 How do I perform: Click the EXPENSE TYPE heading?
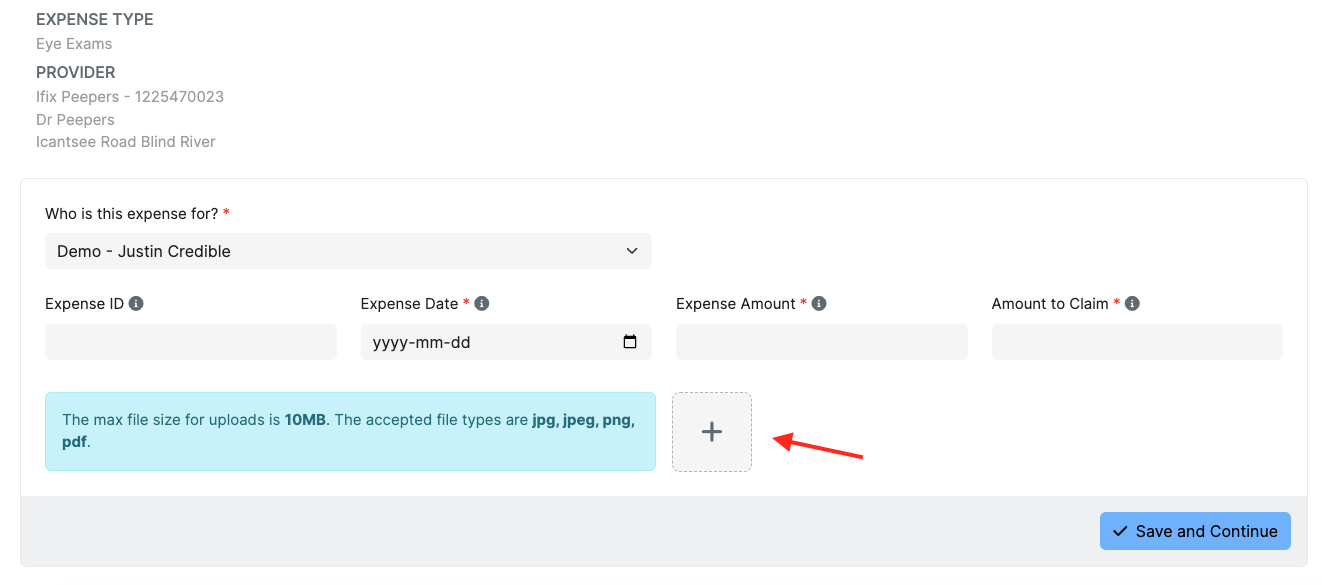point(95,19)
